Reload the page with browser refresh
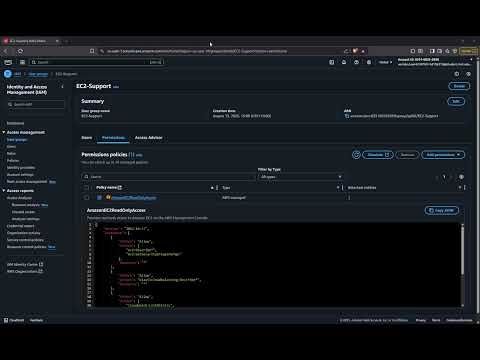Image resolution: width=480 pixels, height=360 pixels. [x=20, y=51]
